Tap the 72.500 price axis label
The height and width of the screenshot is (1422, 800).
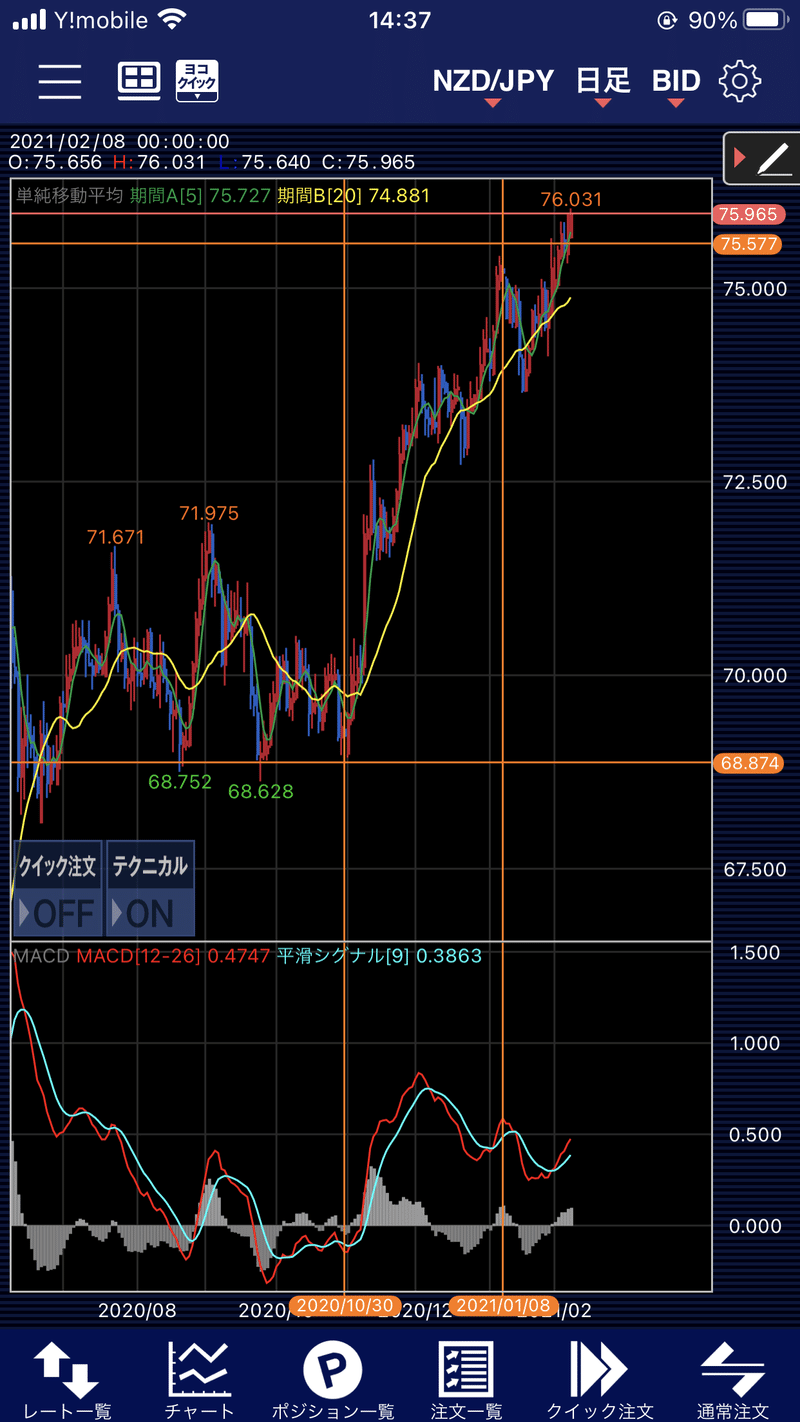coord(755,483)
